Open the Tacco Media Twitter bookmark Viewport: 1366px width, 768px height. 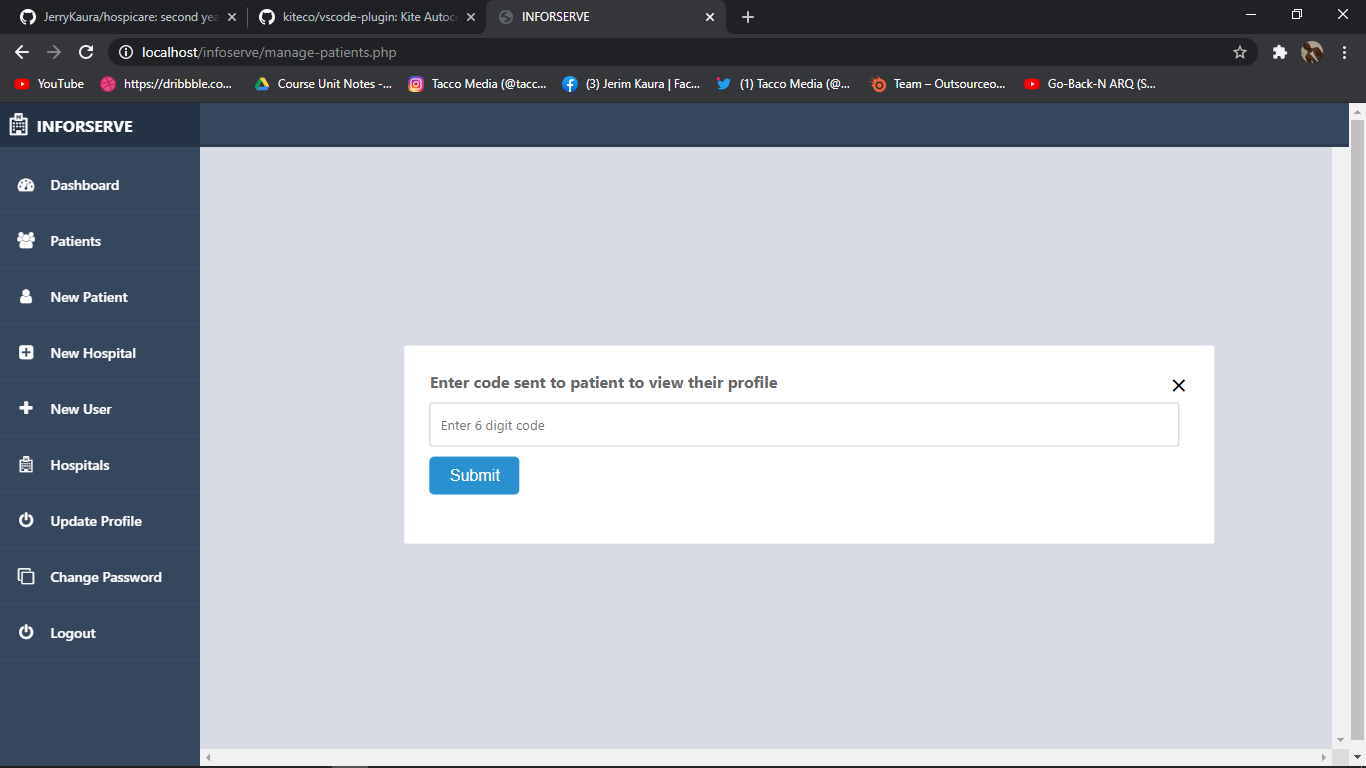click(784, 84)
